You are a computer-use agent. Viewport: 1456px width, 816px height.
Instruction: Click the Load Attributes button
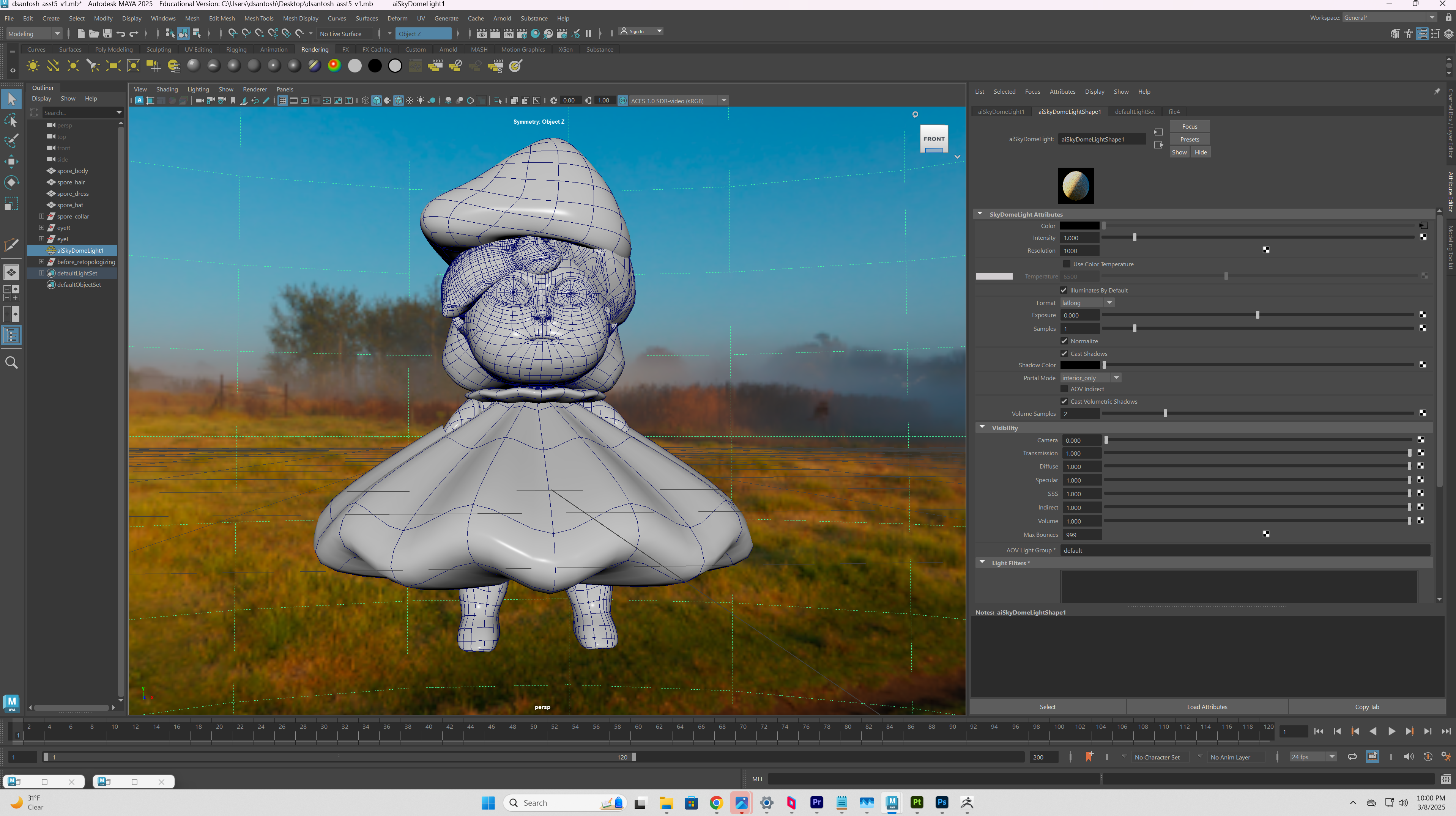1207,707
